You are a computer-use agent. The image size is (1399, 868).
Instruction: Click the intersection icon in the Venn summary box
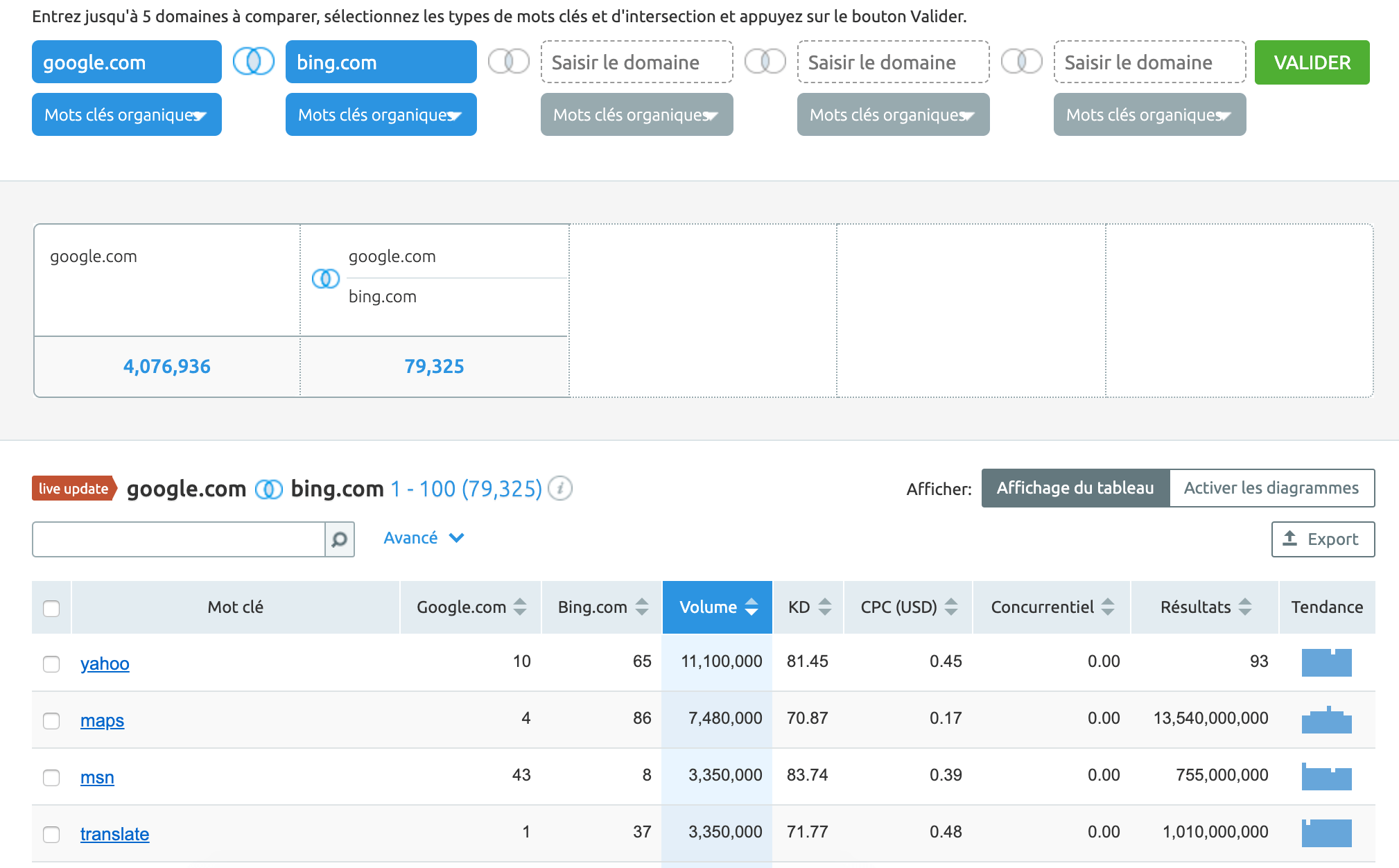coord(325,279)
